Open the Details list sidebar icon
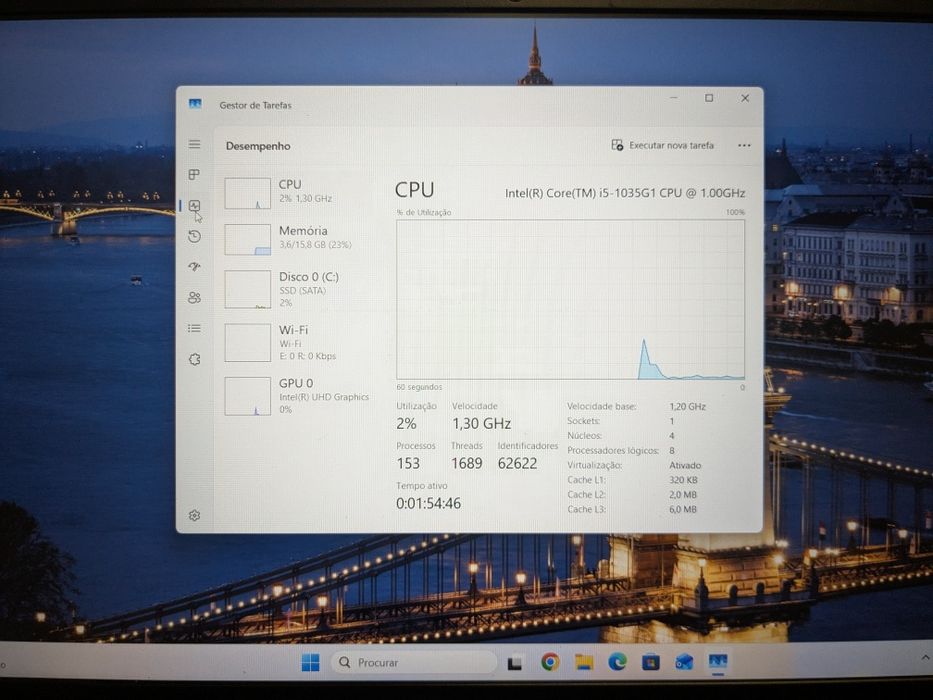This screenshot has width=933, height=700. (x=195, y=328)
